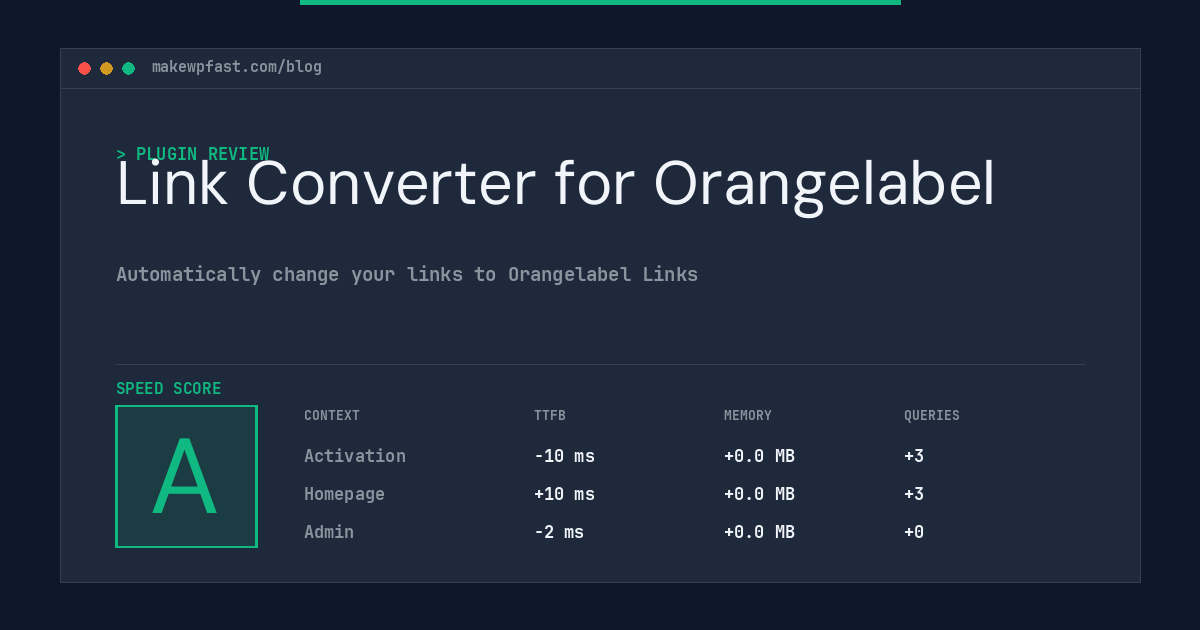Click the Admin TTFB value -2 ms

pos(559,532)
